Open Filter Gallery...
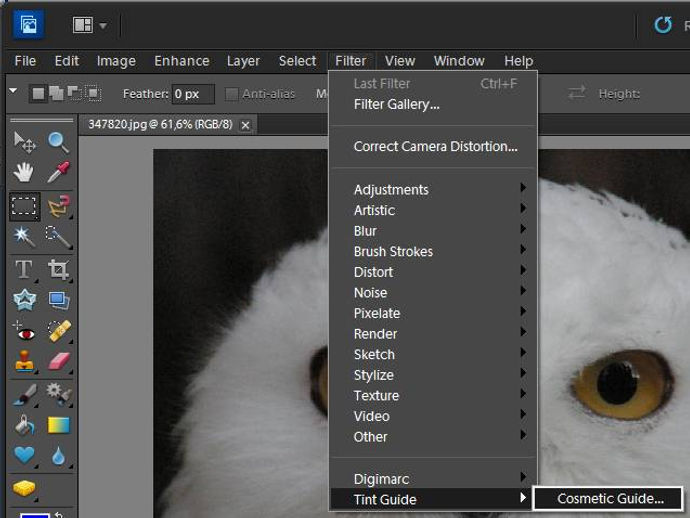The width and height of the screenshot is (690, 518). pos(433,105)
